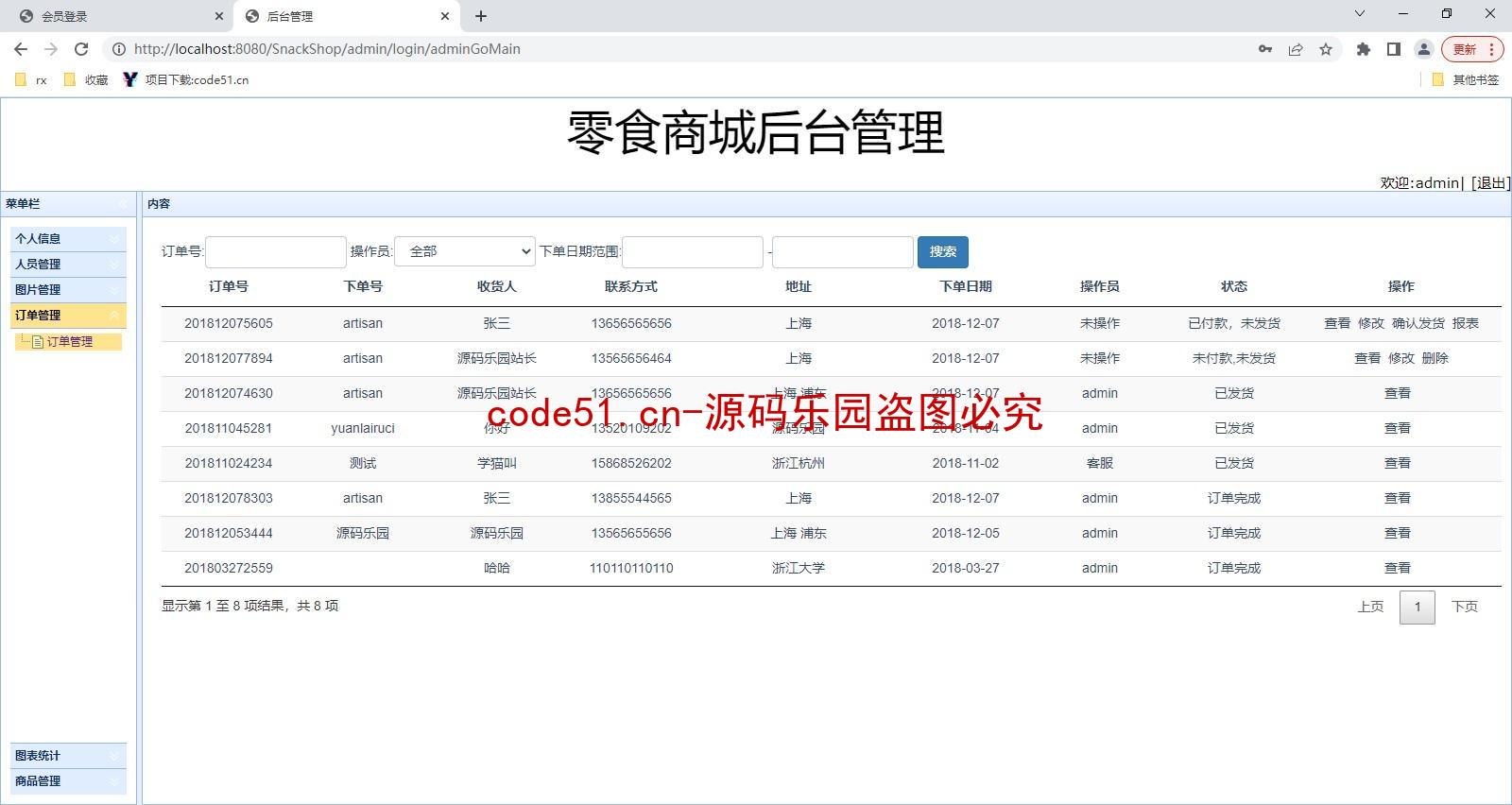Open new tab with plus icon
Image resolution: width=1512 pixels, height=805 pixels.
(481, 16)
